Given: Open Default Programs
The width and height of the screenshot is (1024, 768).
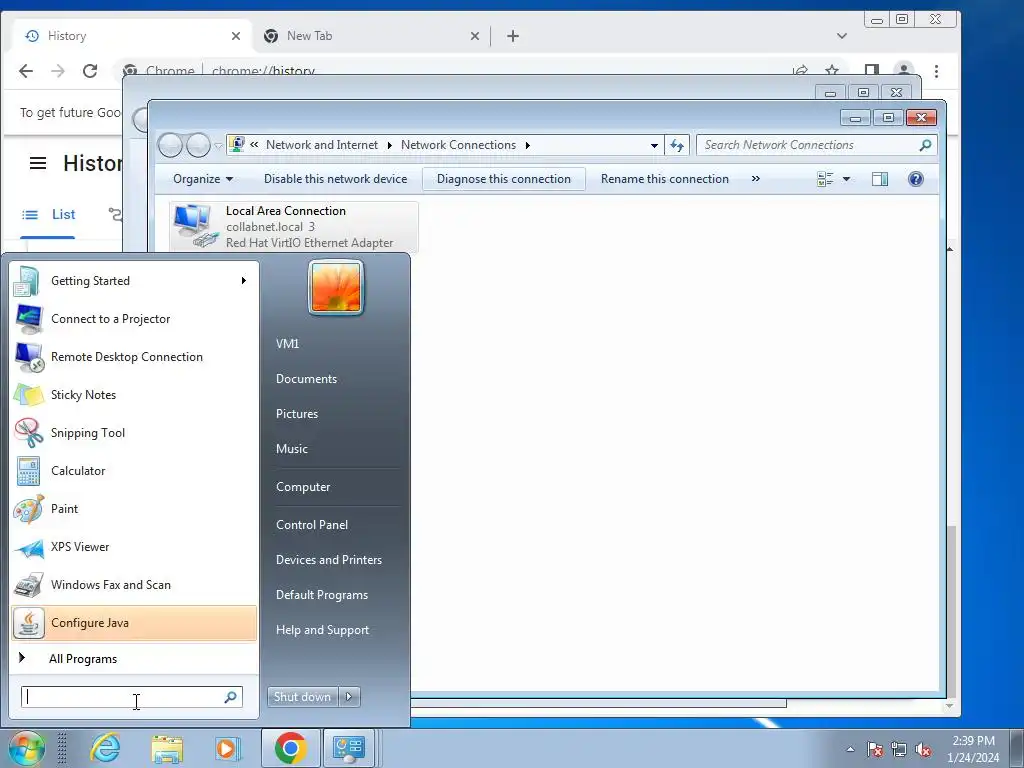Looking at the screenshot, I should tap(322, 595).
